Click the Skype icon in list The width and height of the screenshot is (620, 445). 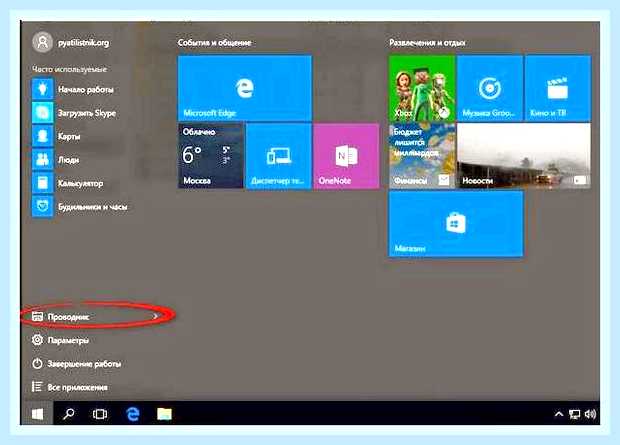click(43, 113)
